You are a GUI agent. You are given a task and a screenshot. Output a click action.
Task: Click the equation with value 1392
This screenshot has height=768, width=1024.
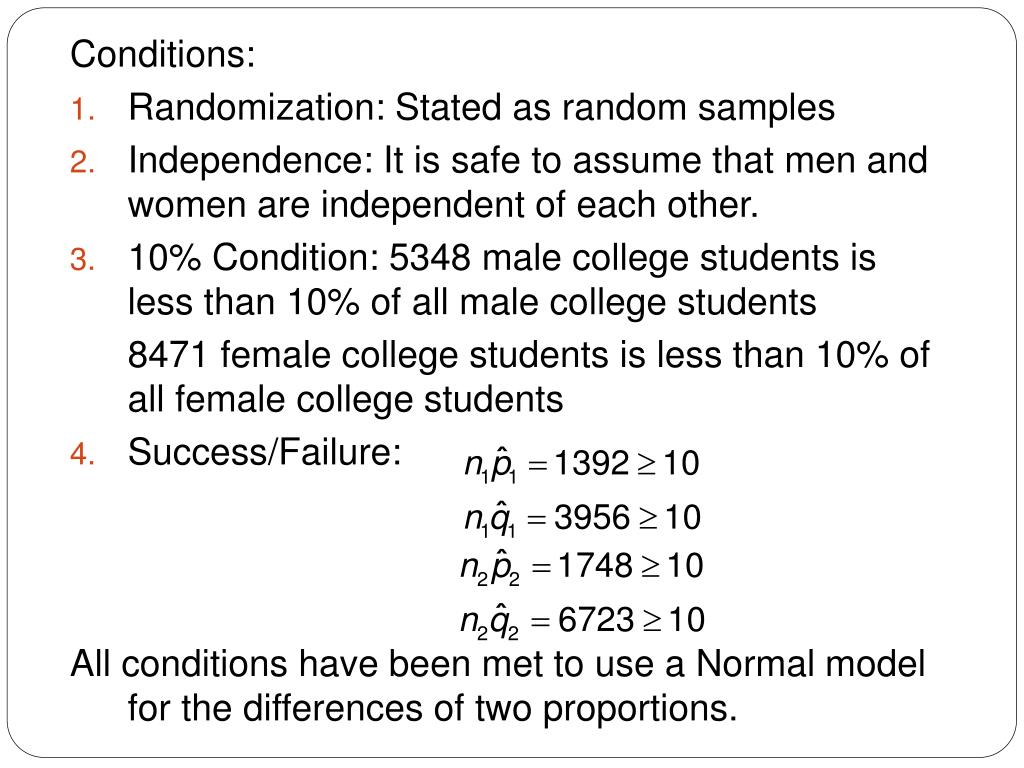point(581,464)
